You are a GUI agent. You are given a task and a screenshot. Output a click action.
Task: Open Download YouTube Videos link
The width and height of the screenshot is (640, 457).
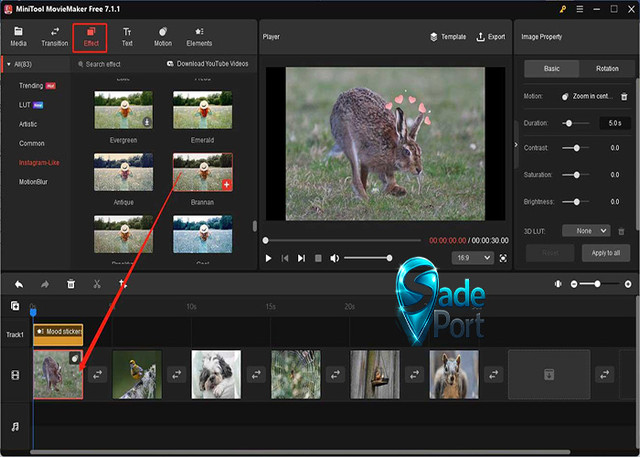[207, 64]
